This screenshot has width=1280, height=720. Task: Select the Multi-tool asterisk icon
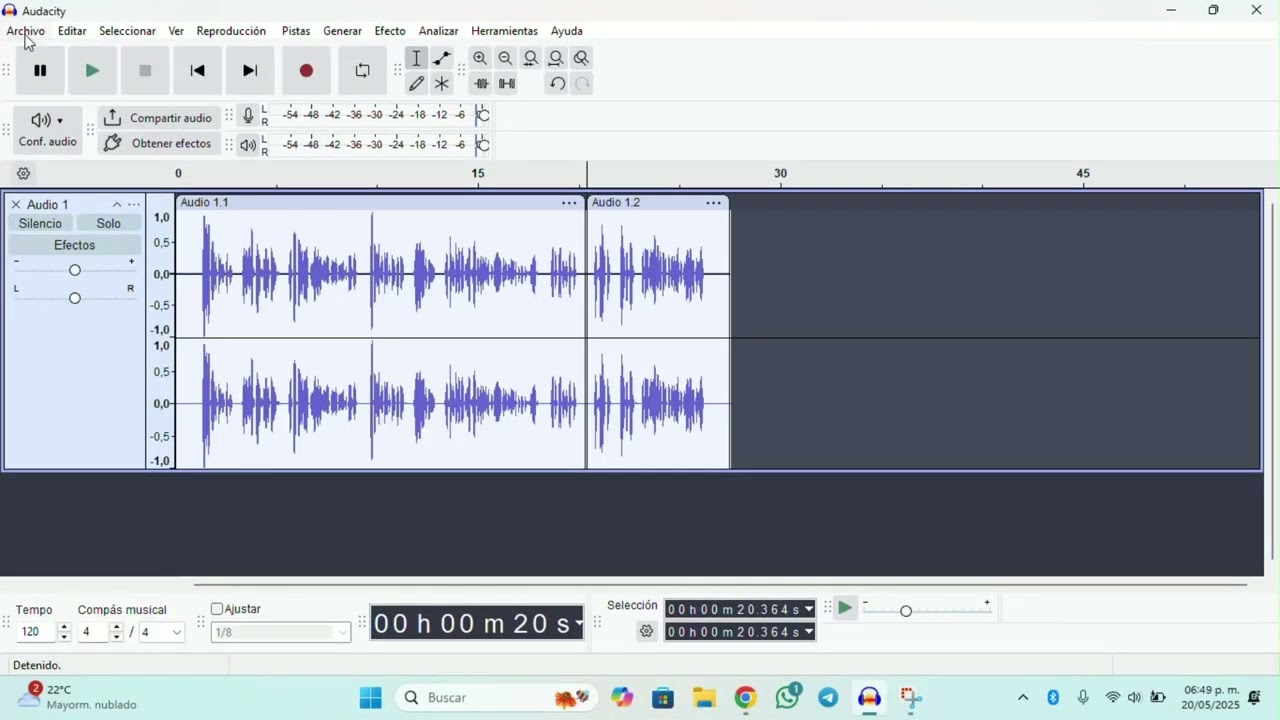(x=442, y=84)
